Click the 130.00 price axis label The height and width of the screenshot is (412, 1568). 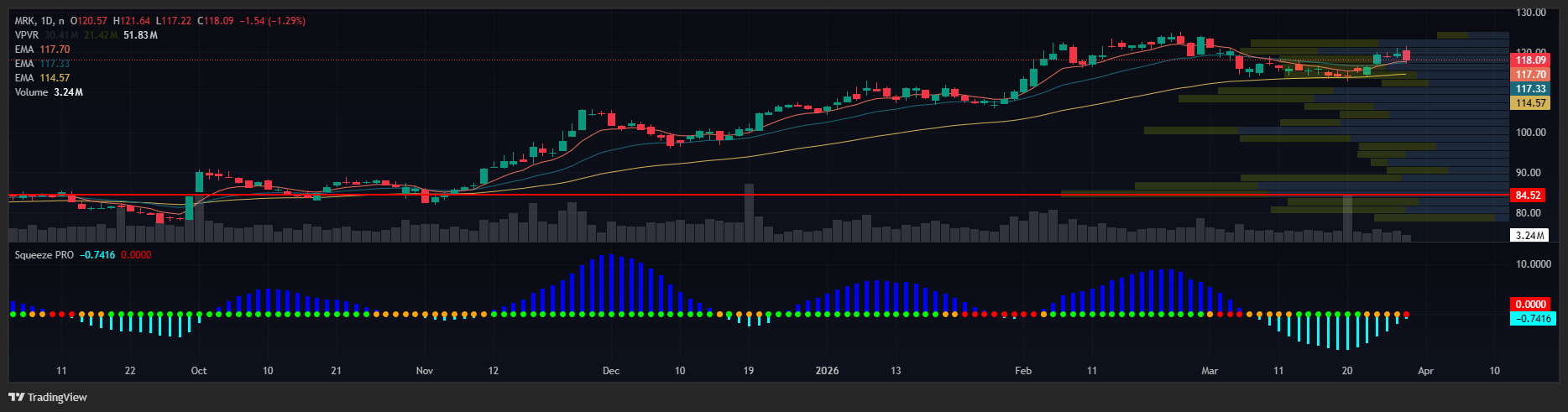[1531, 13]
